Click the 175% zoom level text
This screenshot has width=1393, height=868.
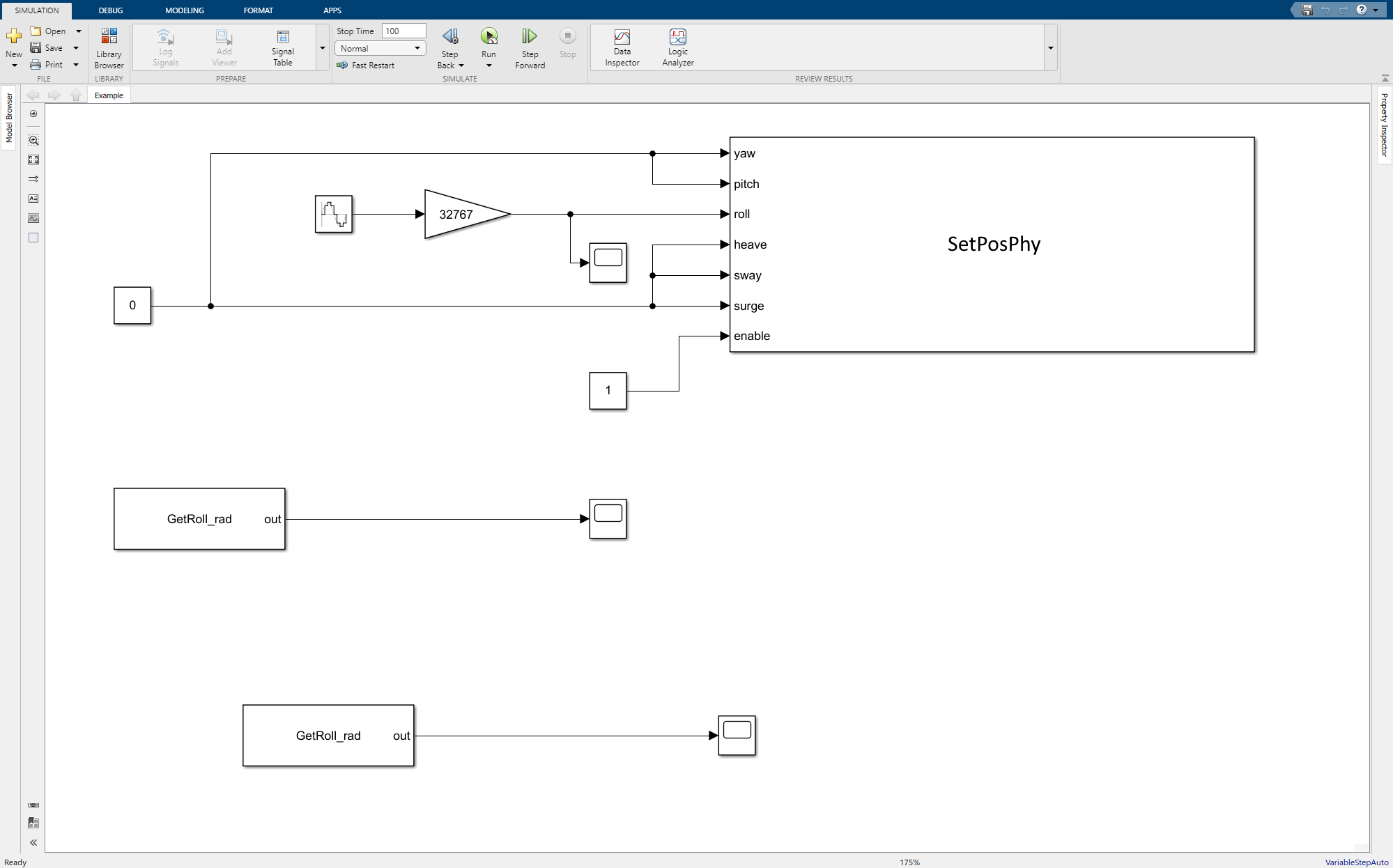pos(909,862)
